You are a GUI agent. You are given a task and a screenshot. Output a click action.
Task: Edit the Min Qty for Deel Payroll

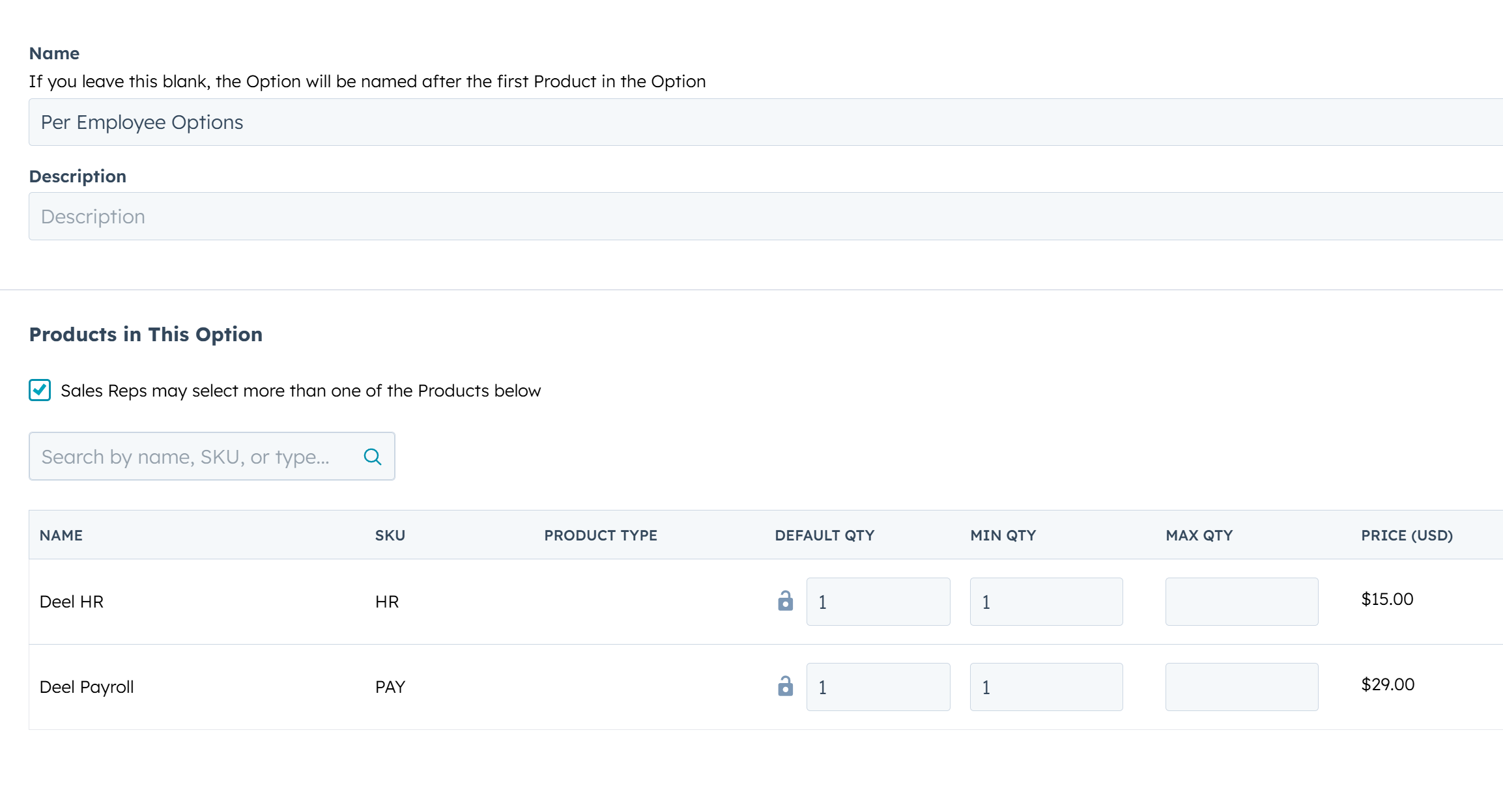[x=1046, y=686]
